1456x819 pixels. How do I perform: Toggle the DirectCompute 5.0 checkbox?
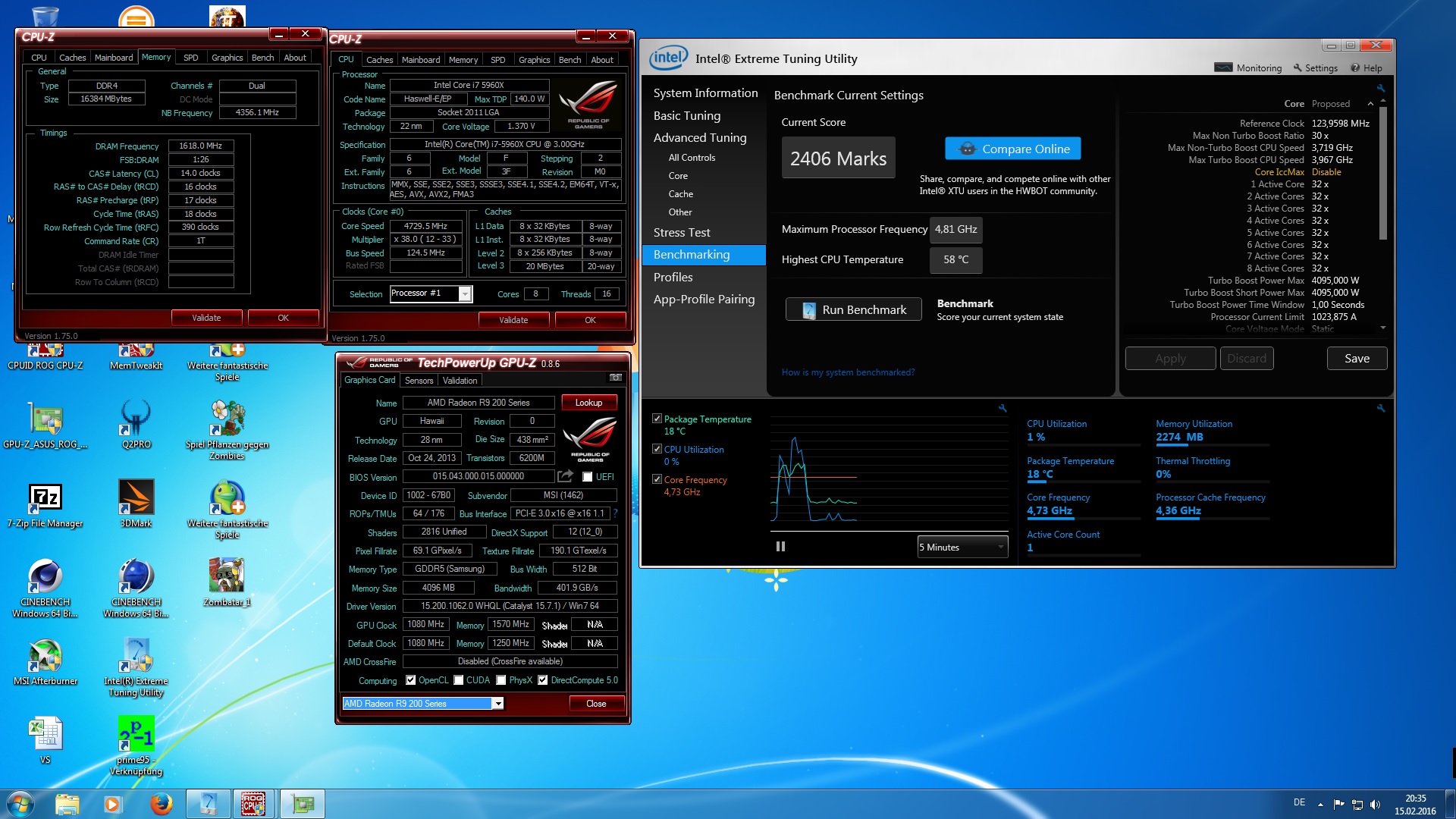pos(542,680)
